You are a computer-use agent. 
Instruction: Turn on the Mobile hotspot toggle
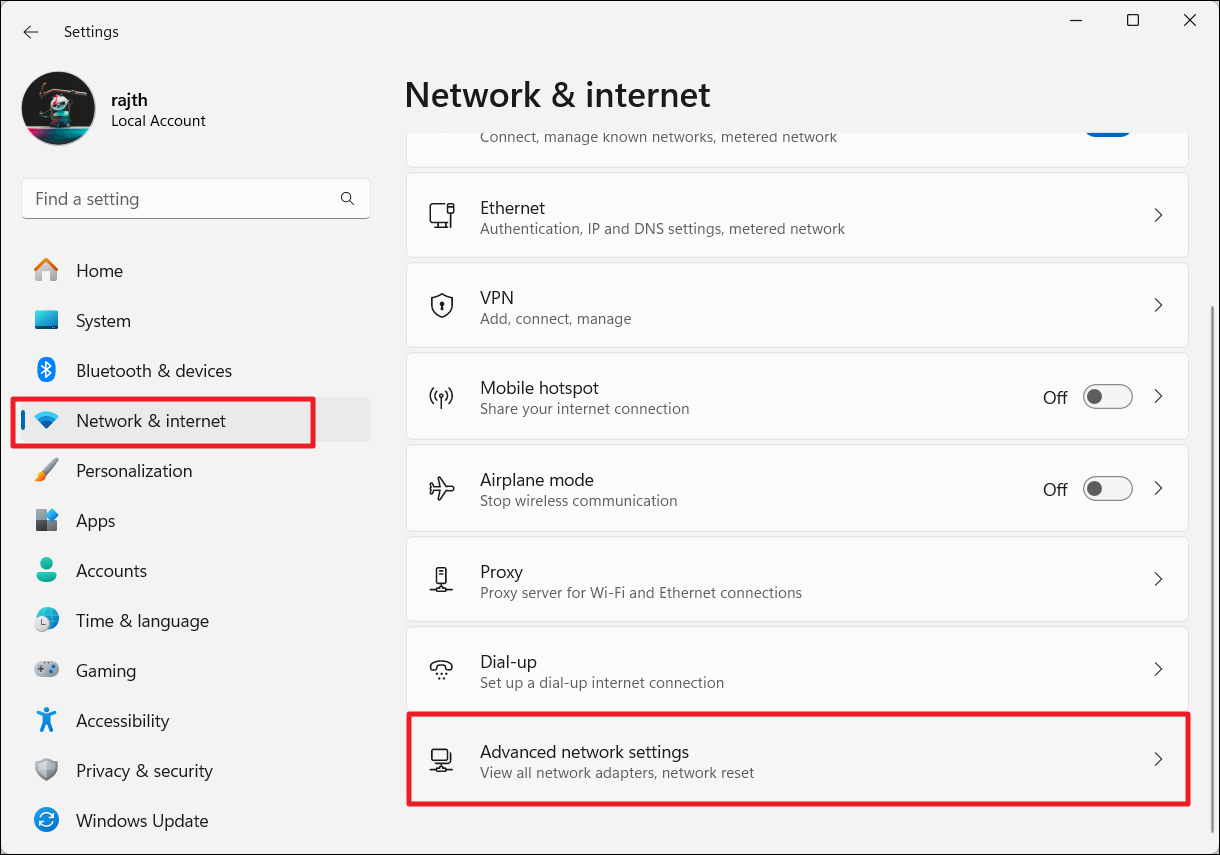pos(1108,397)
